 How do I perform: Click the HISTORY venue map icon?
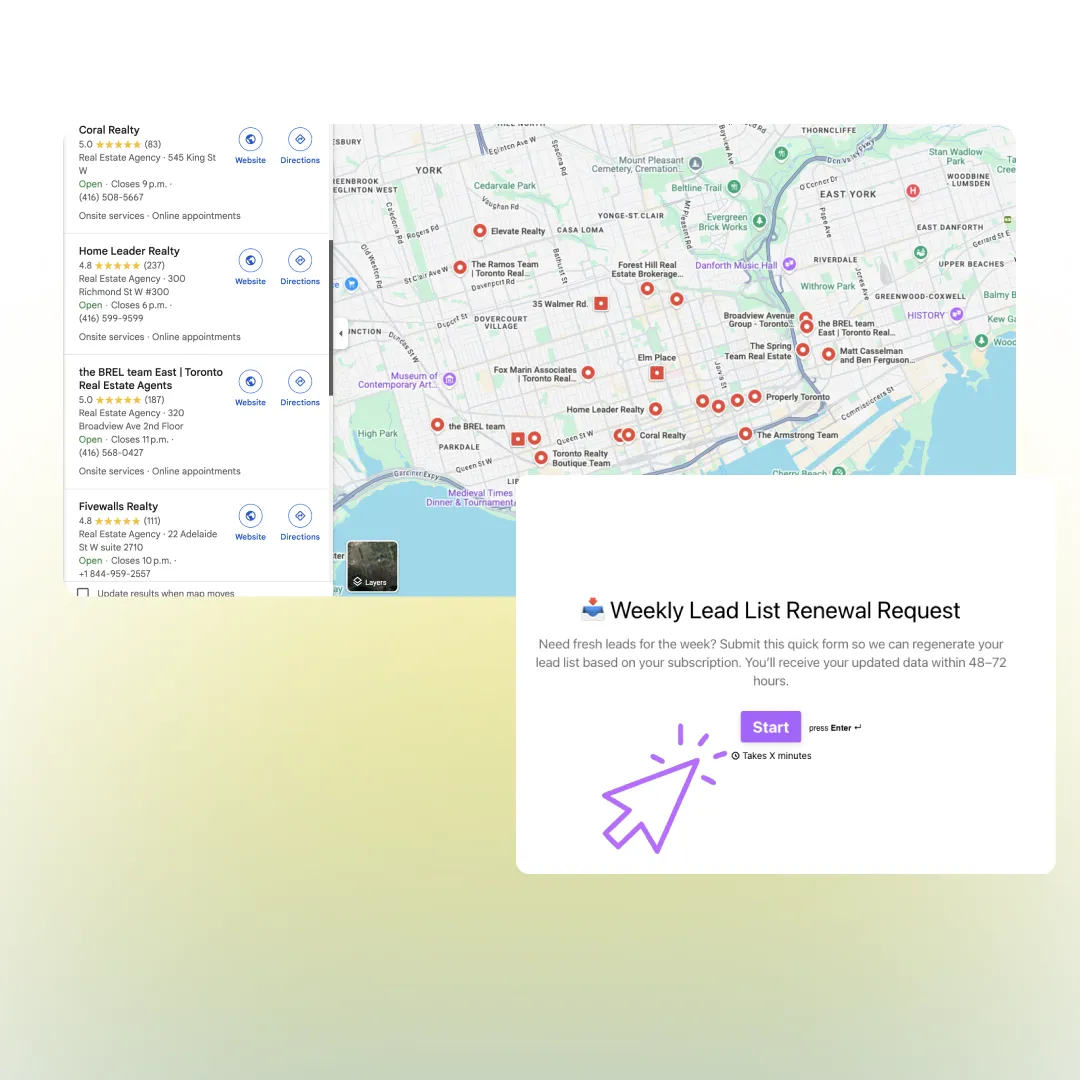957,314
